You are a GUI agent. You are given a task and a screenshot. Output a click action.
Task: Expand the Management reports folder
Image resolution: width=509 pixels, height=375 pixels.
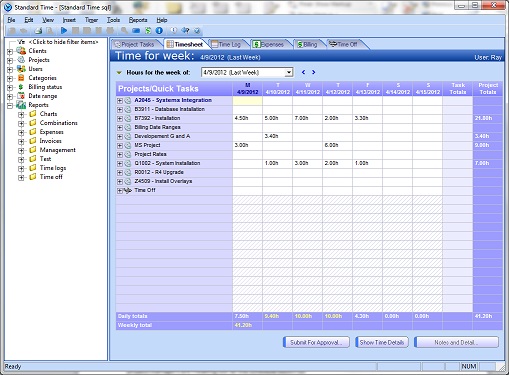click(x=21, y=150)
